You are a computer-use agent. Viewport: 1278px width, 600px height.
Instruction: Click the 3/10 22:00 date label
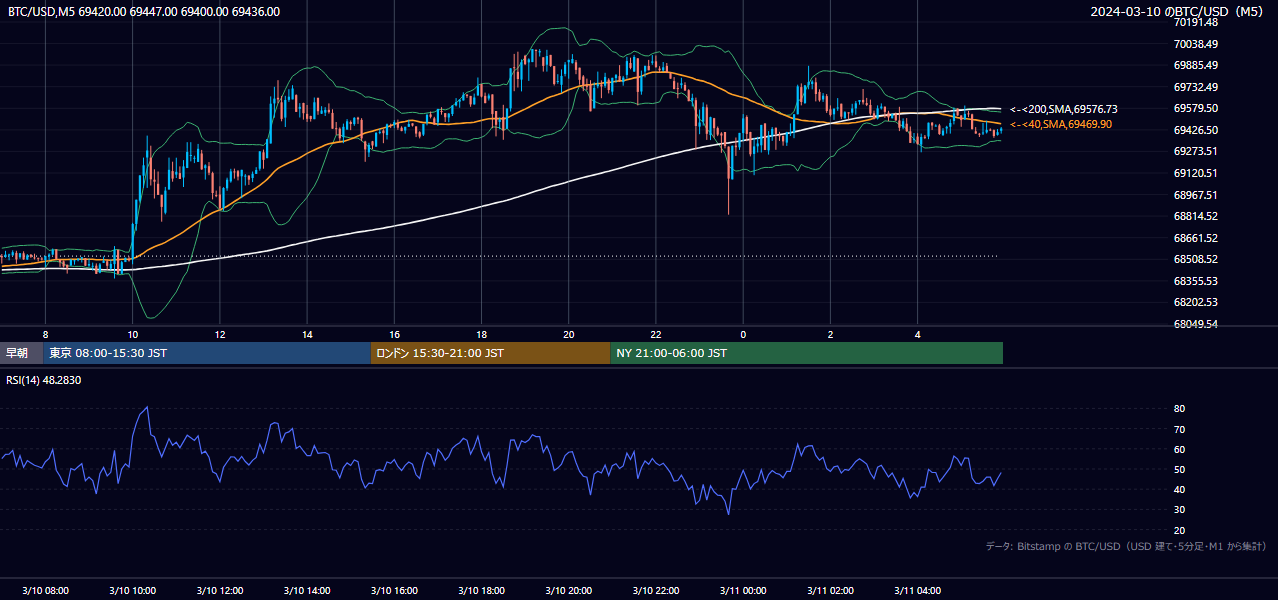[656, 591]
